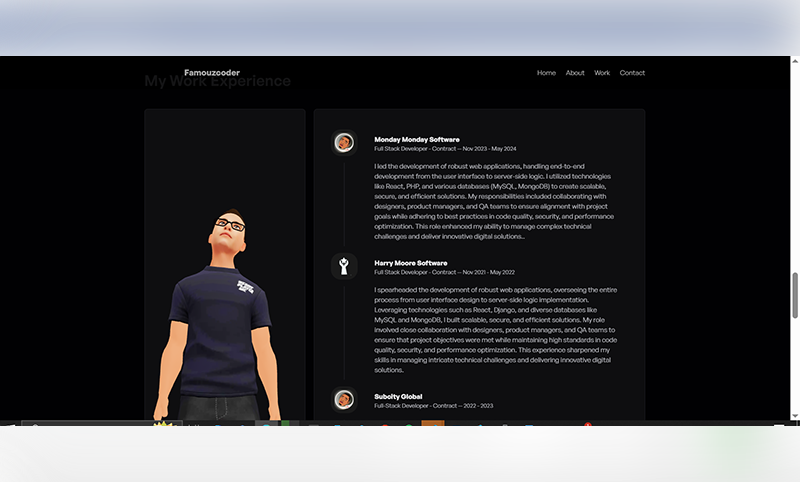Click the Monday Monday Software title
Image resolution: width=800 pixels, height=482 pixels.
417,139
